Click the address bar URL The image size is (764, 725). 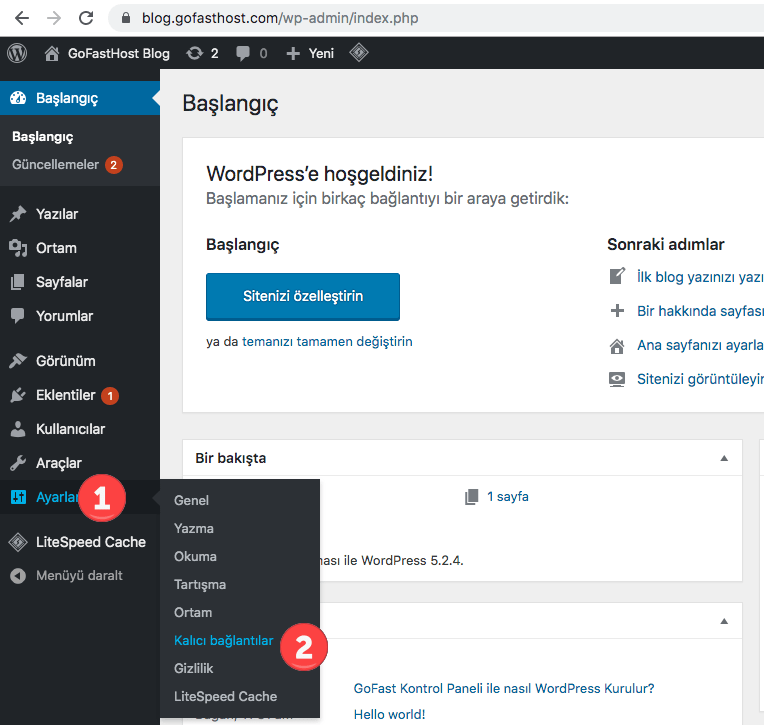coord(280,18)
